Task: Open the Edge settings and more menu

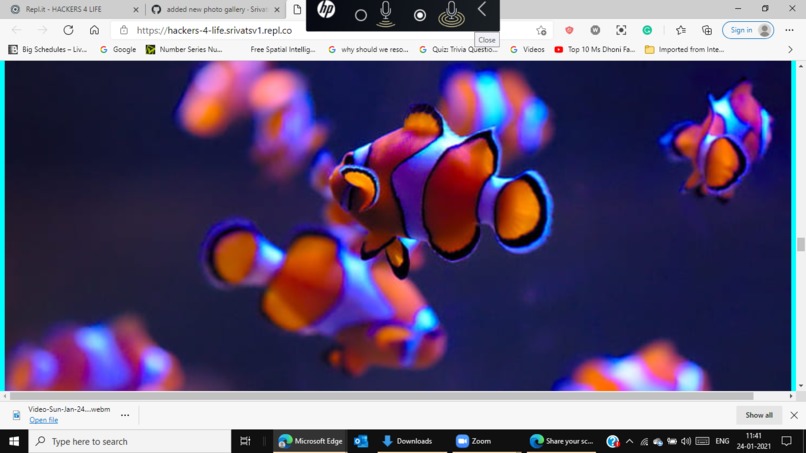Action: (x=790, y=30)
